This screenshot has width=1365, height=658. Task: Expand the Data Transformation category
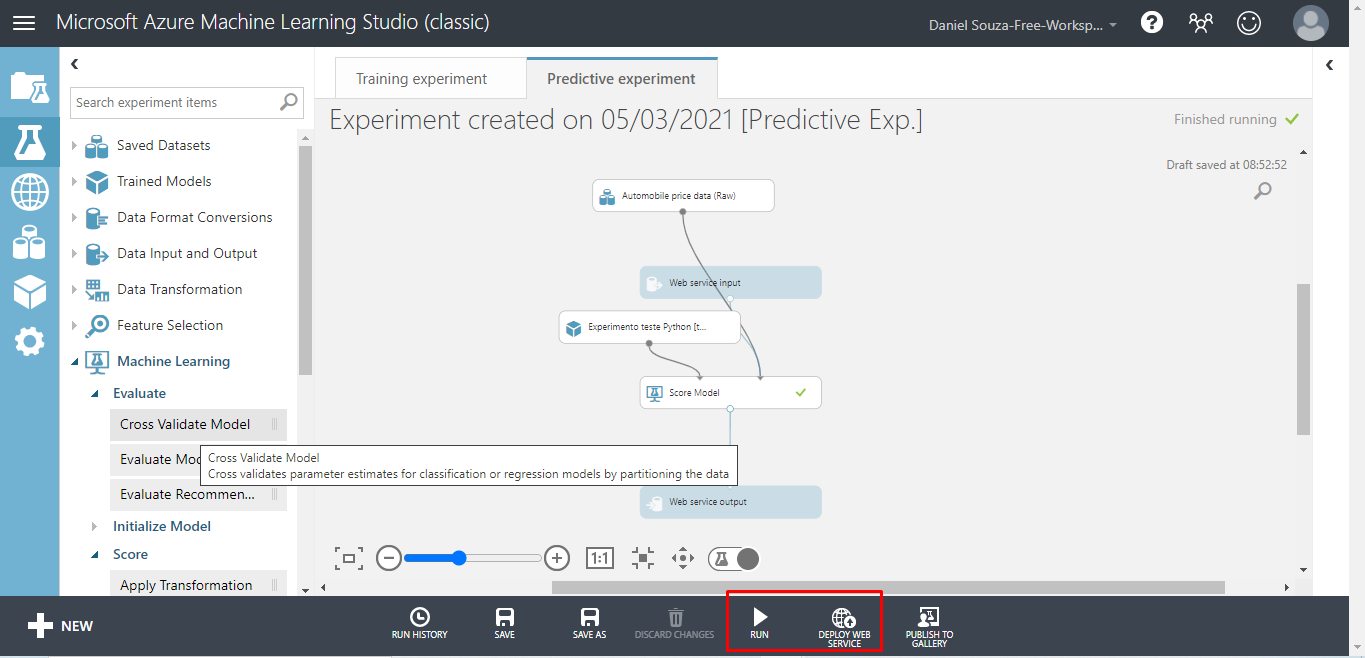[74, 289]
